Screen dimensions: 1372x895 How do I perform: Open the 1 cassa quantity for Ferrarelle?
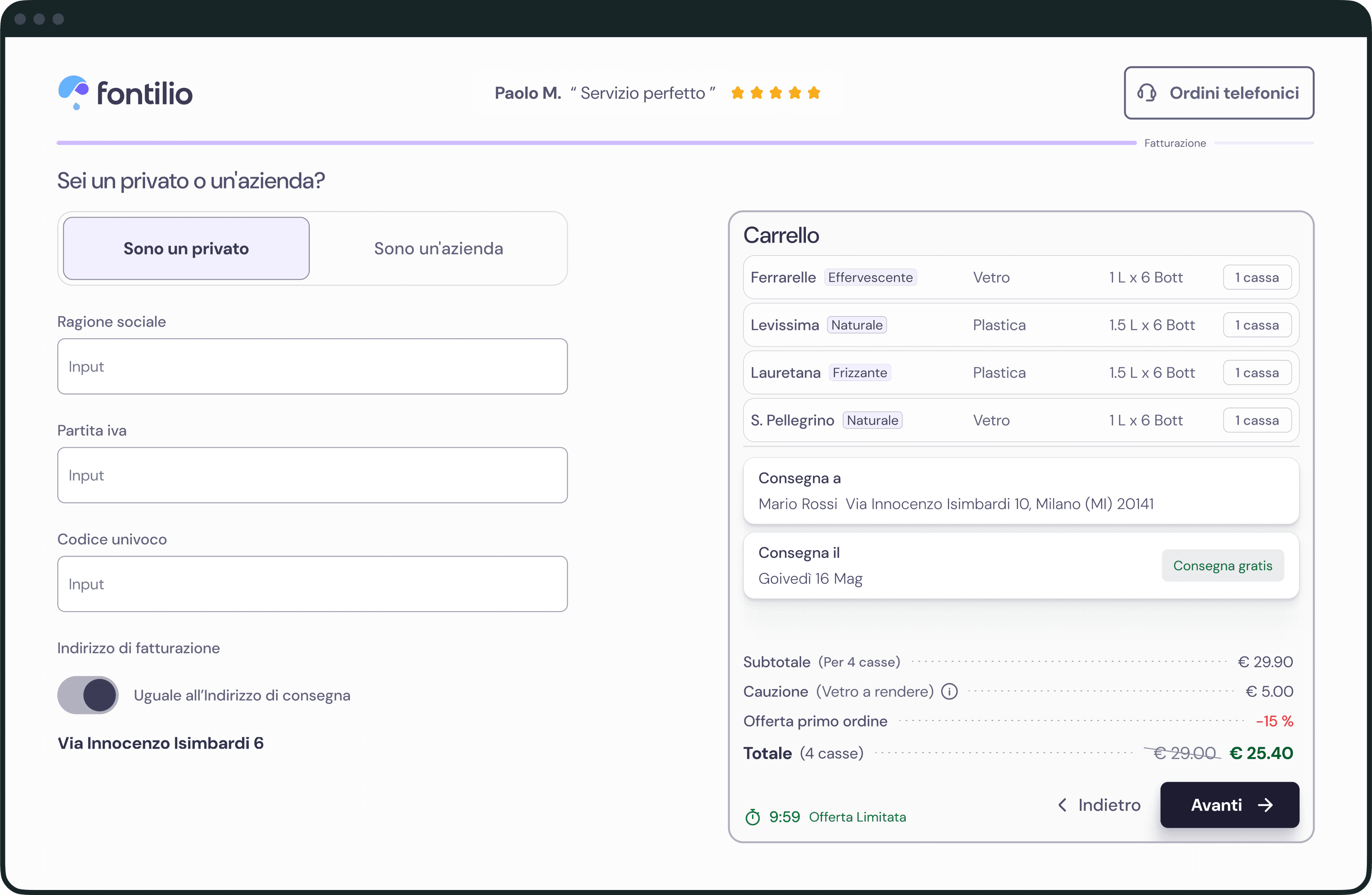(1257, 277)
